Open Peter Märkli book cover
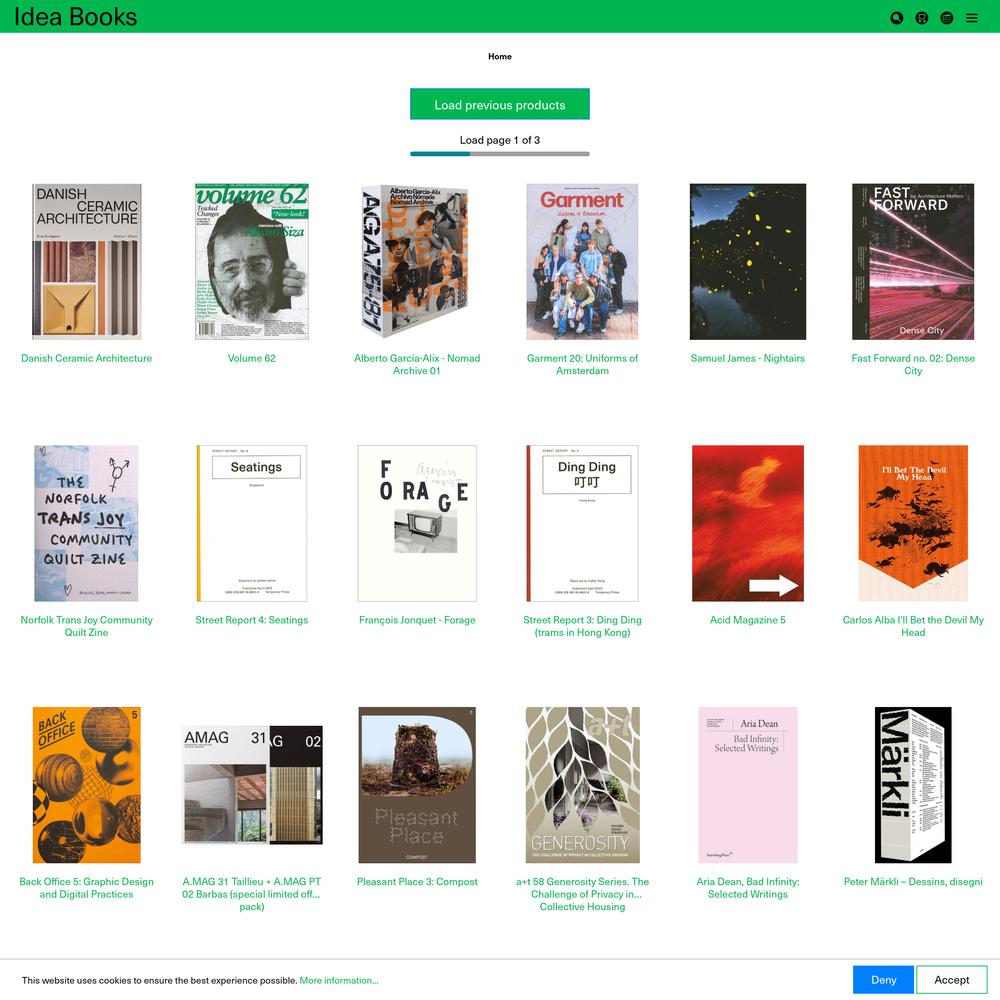Screen dimensions: 1000x1000 tap(913, 784)
